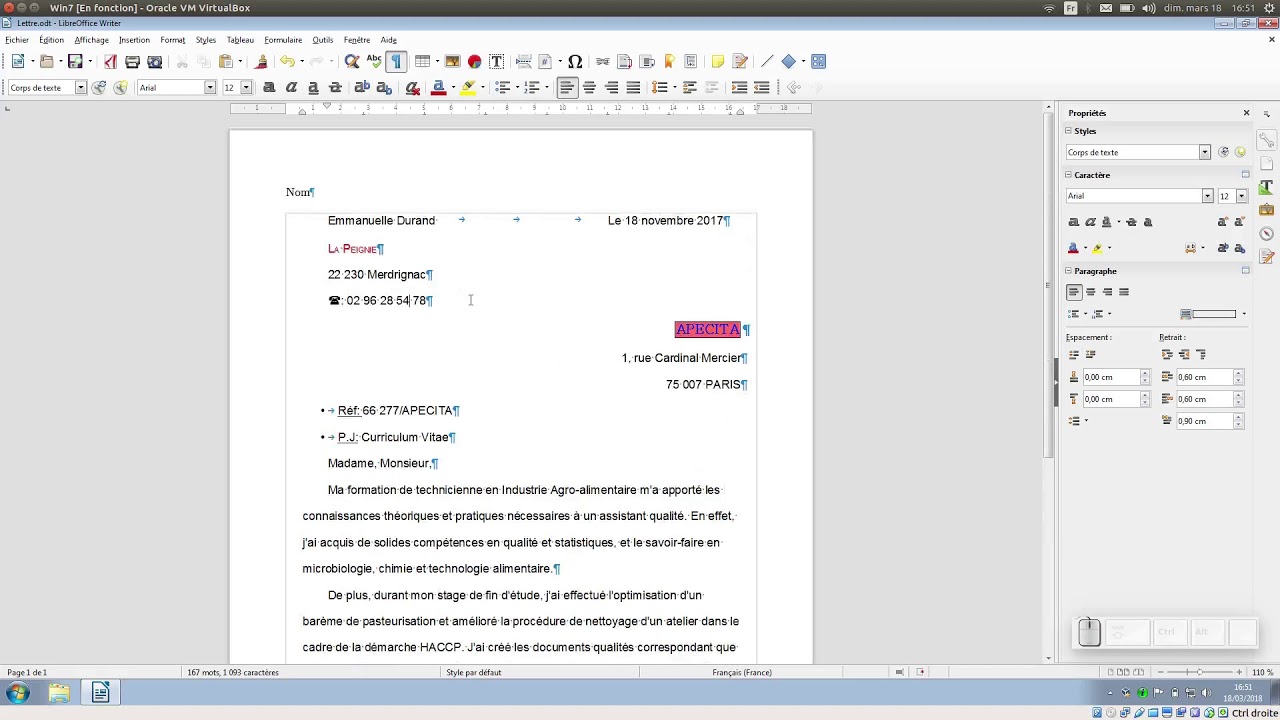Insert an image with the toolbar icon
The image size is (1280, 720).
[x=452, y=62]
